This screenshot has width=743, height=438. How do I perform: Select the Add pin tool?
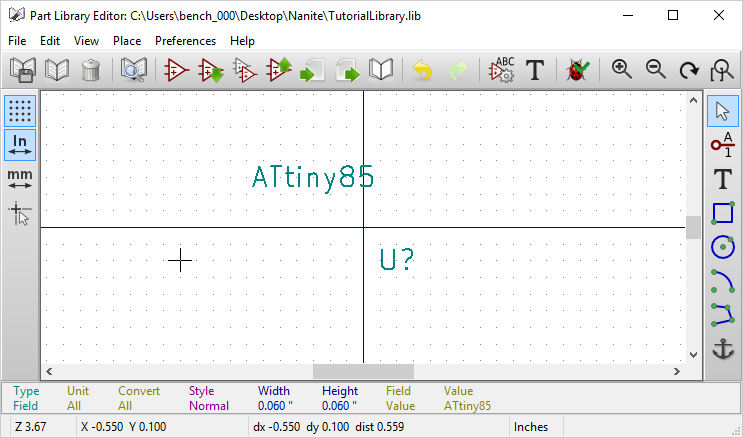pyautogui.click(x=722, y=145)
